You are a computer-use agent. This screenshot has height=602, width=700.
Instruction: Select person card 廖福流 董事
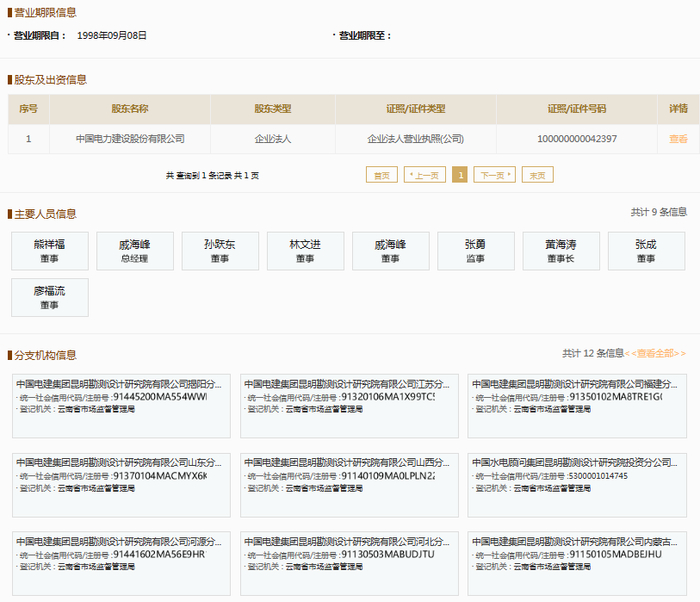(x=50, y=297)
